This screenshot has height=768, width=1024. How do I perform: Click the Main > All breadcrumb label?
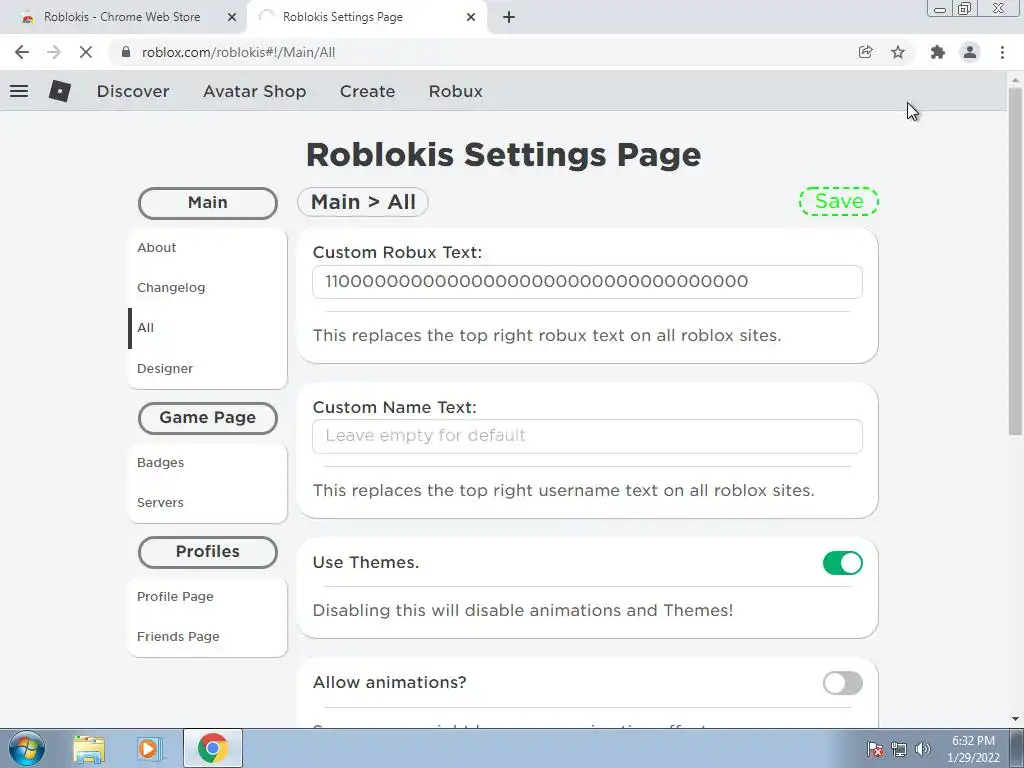click(x=362, y=202)
